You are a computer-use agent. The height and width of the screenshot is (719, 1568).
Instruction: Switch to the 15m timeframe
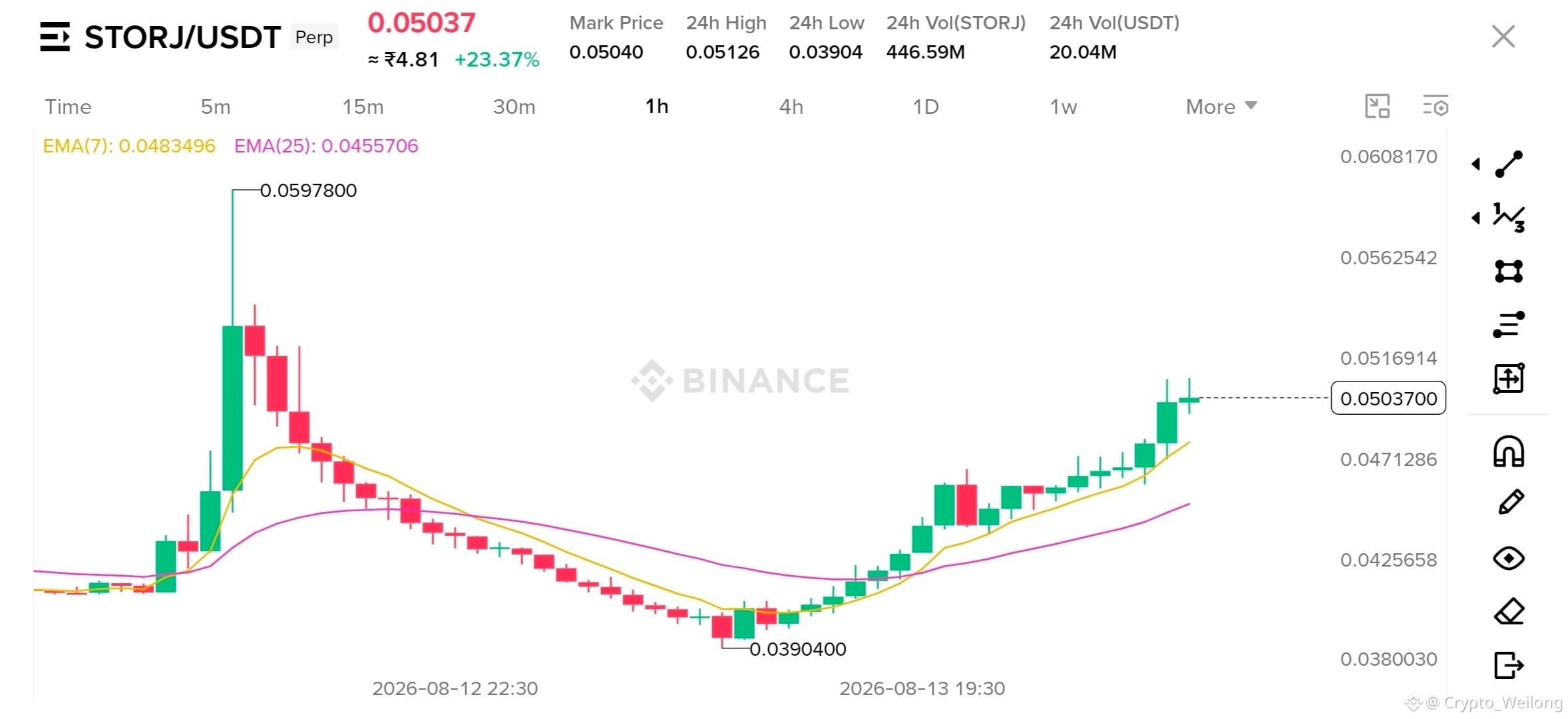363,107
